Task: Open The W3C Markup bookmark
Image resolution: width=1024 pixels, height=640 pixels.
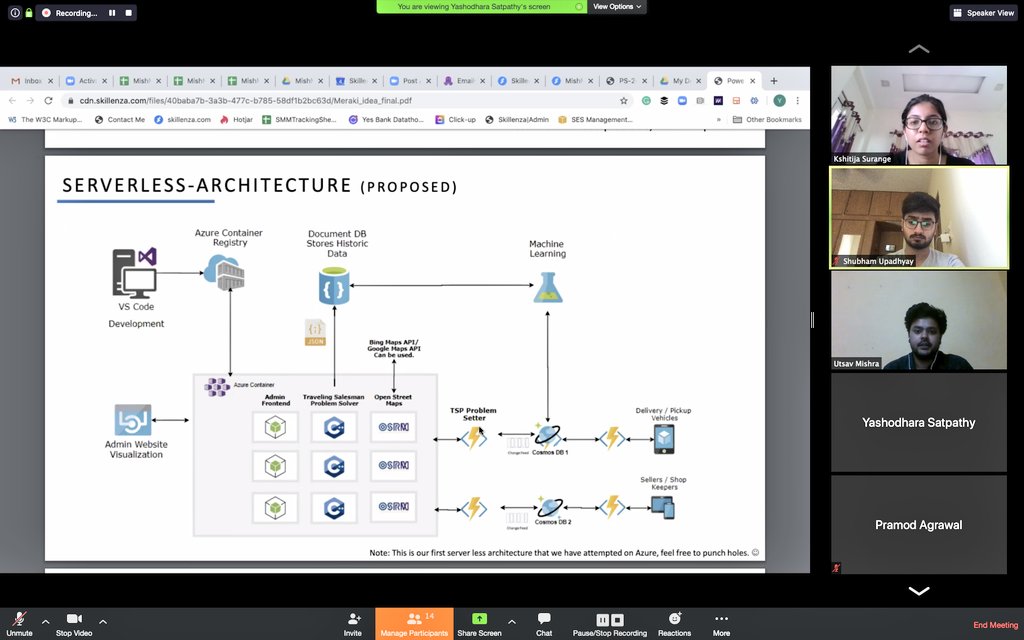Action: point(45,120)
